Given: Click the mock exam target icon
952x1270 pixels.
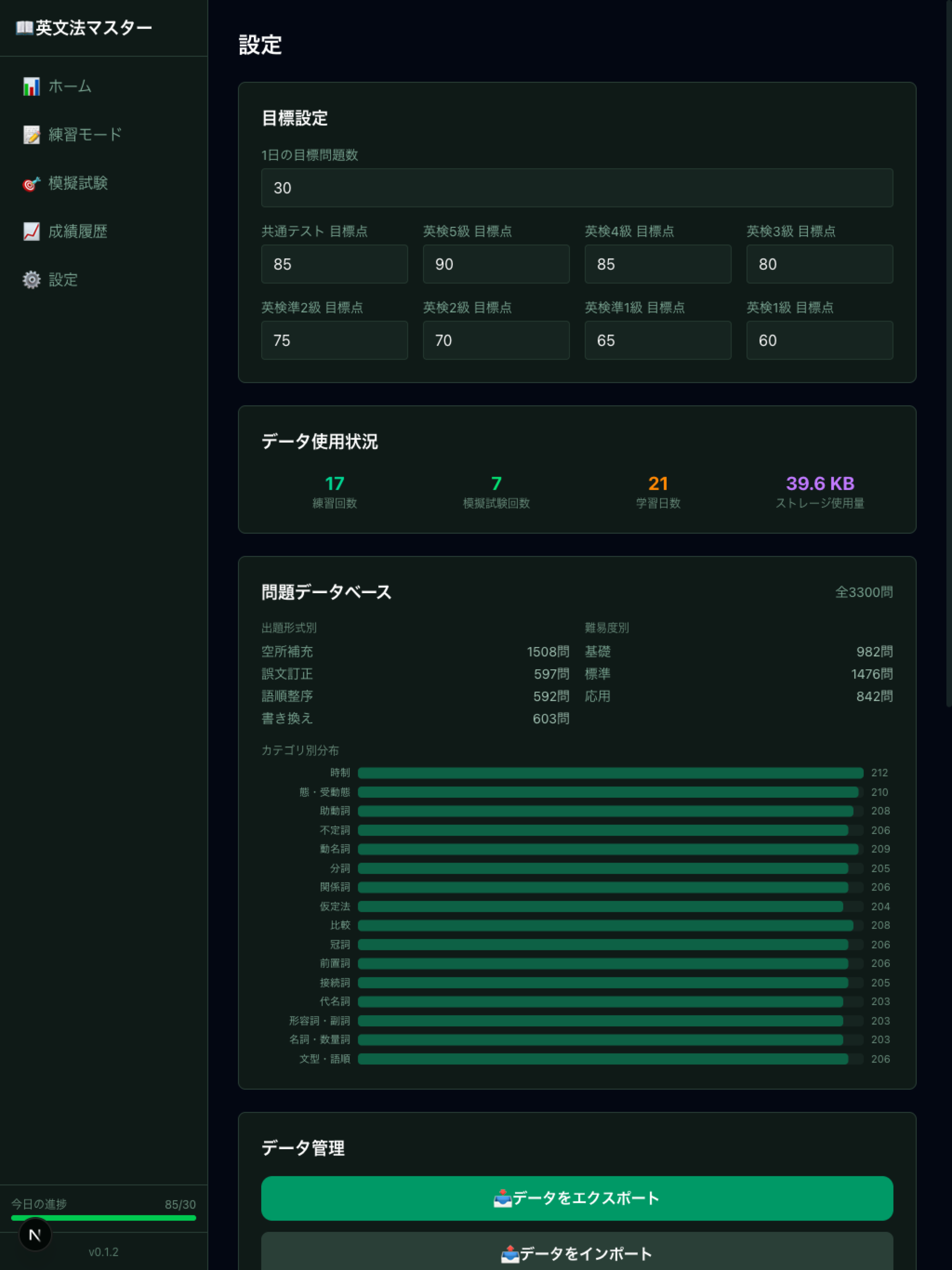Looking at the screenshot, I should coord(31,183).
